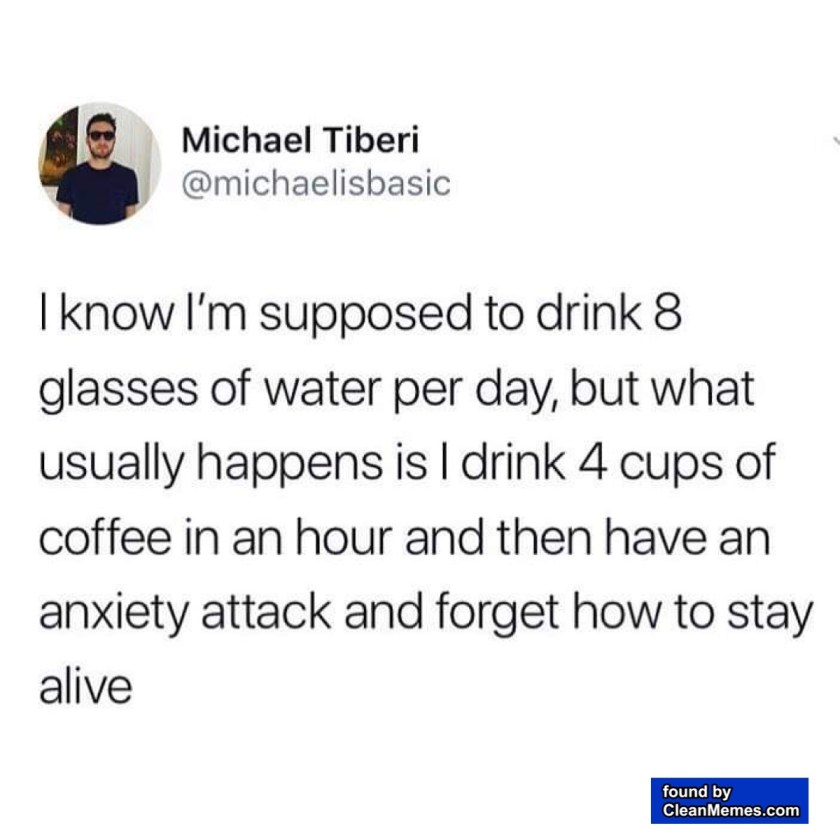Click the word 'glasses' in the tweet

118,391
